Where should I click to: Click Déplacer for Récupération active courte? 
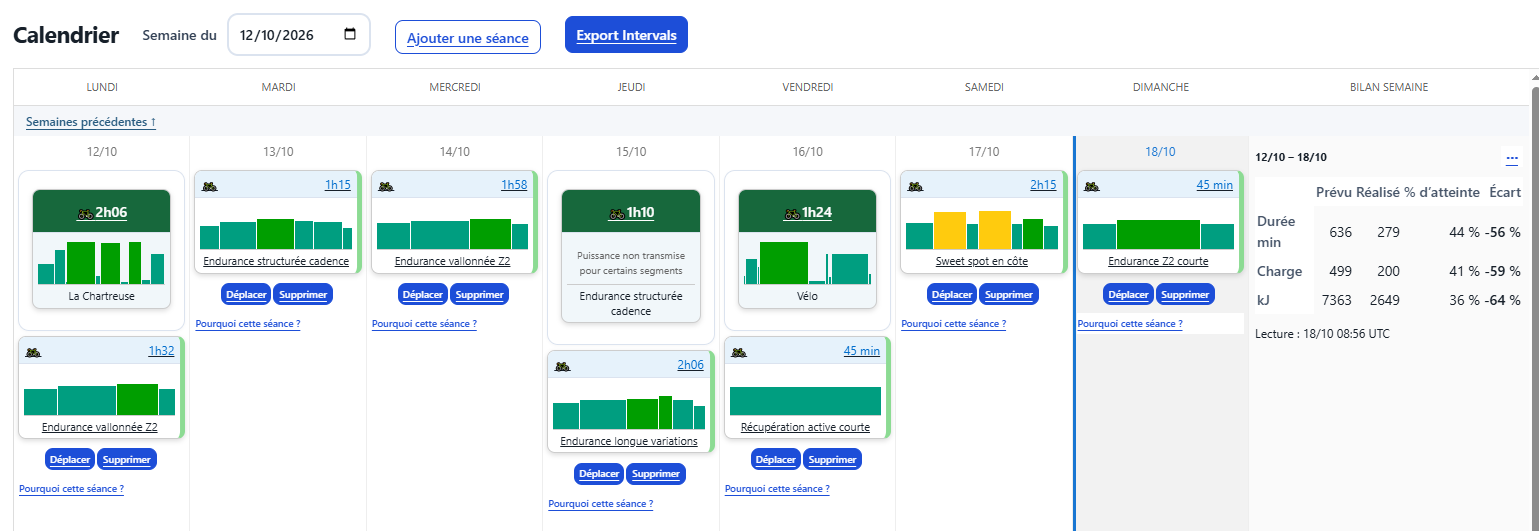click(775, 460)
